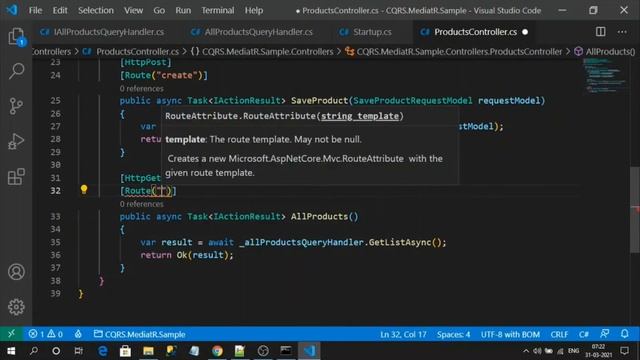Open the Run menu
The height and width of the screenshot is (360, 640).
183,10
